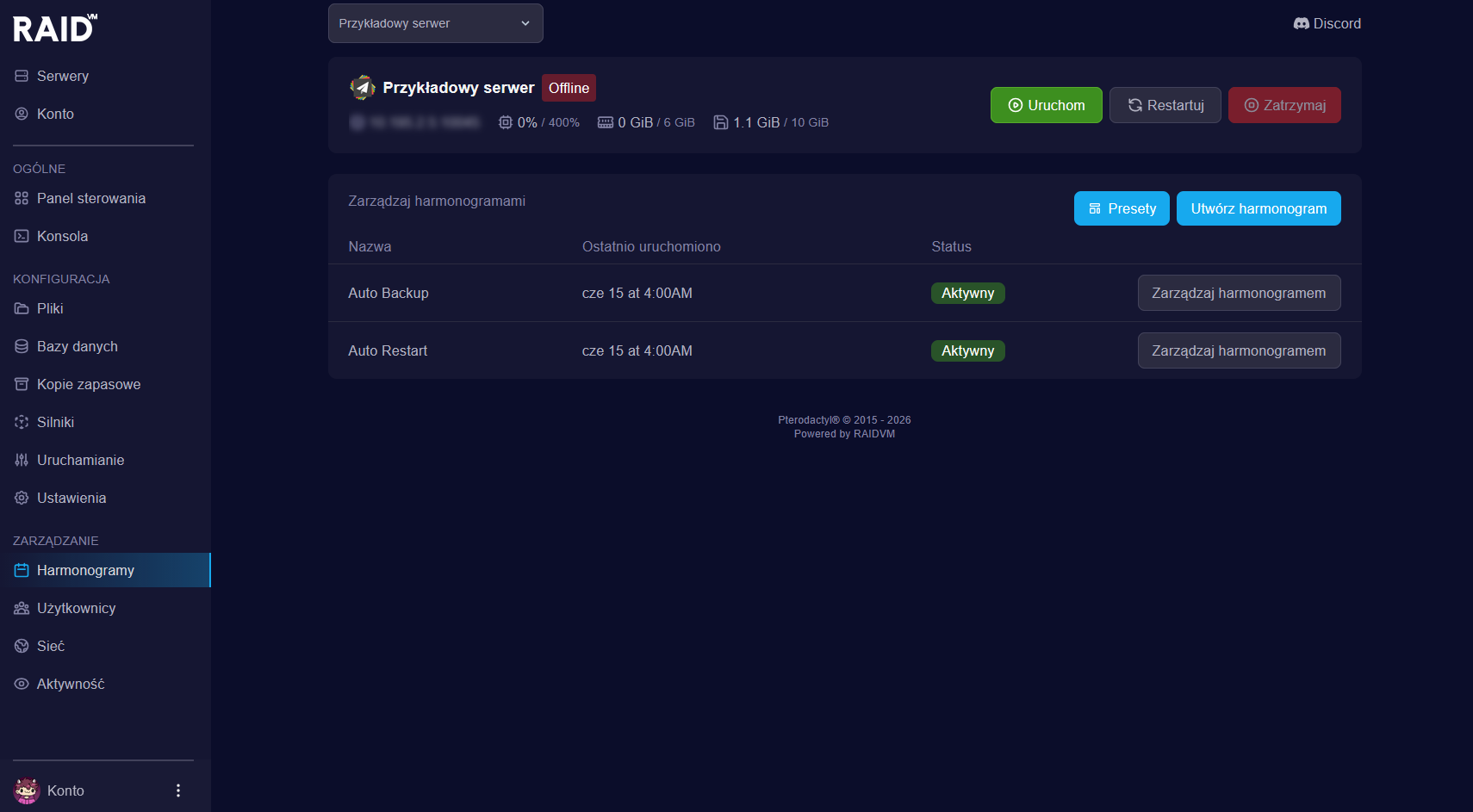
Task: Open Panel sterowania dashboard icon
Action: 22,198
